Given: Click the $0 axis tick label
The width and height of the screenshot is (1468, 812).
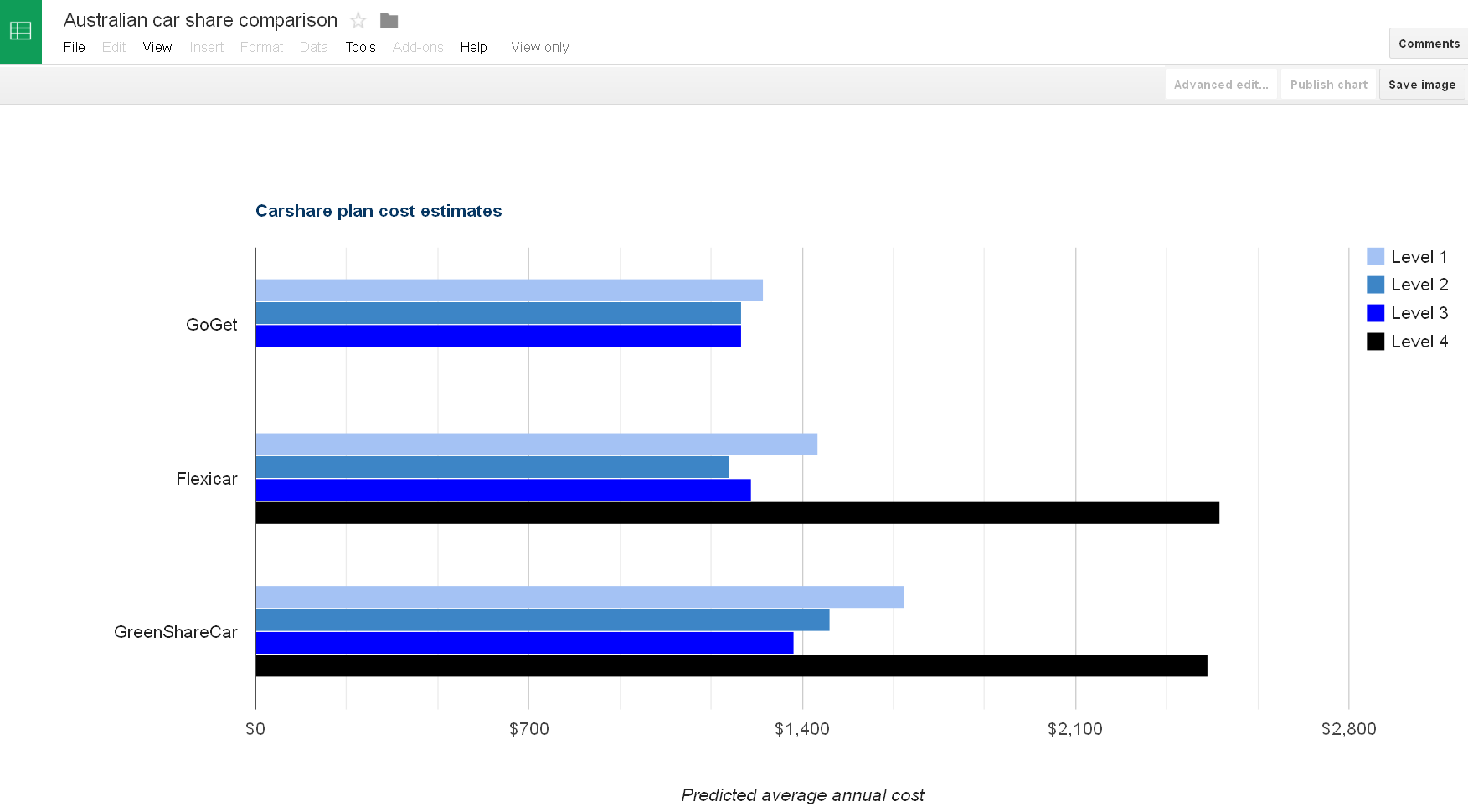Looking at the screenshot, I should point(255,729).
